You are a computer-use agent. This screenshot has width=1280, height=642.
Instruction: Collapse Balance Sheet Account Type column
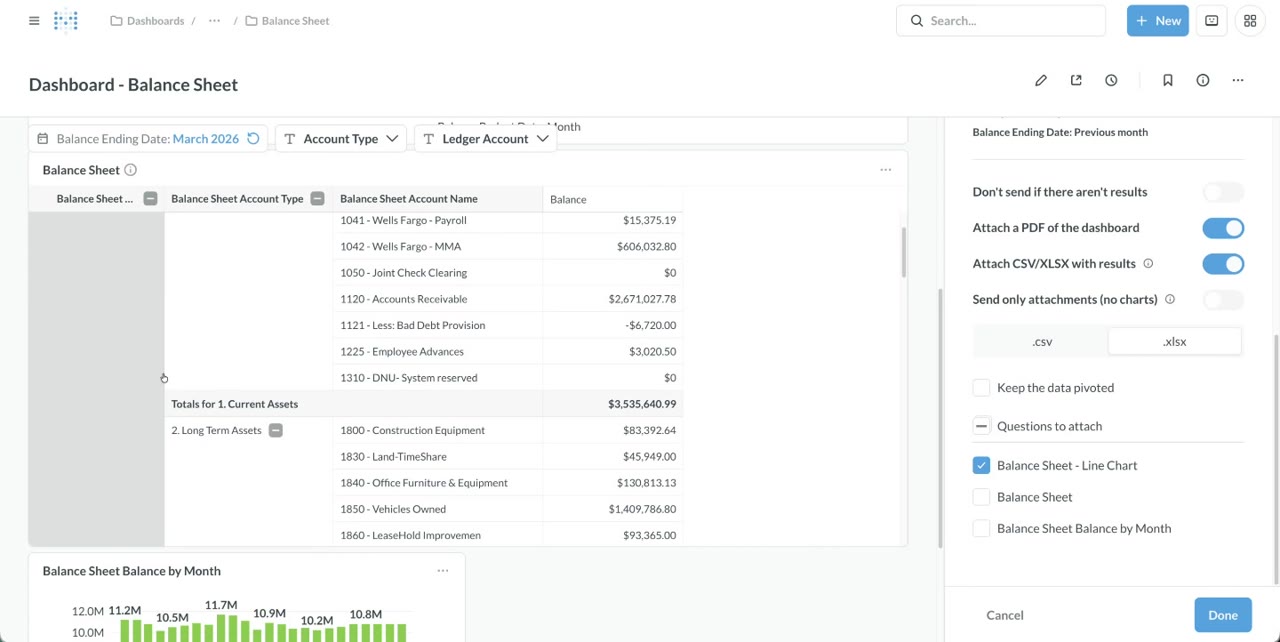[317, 199]
